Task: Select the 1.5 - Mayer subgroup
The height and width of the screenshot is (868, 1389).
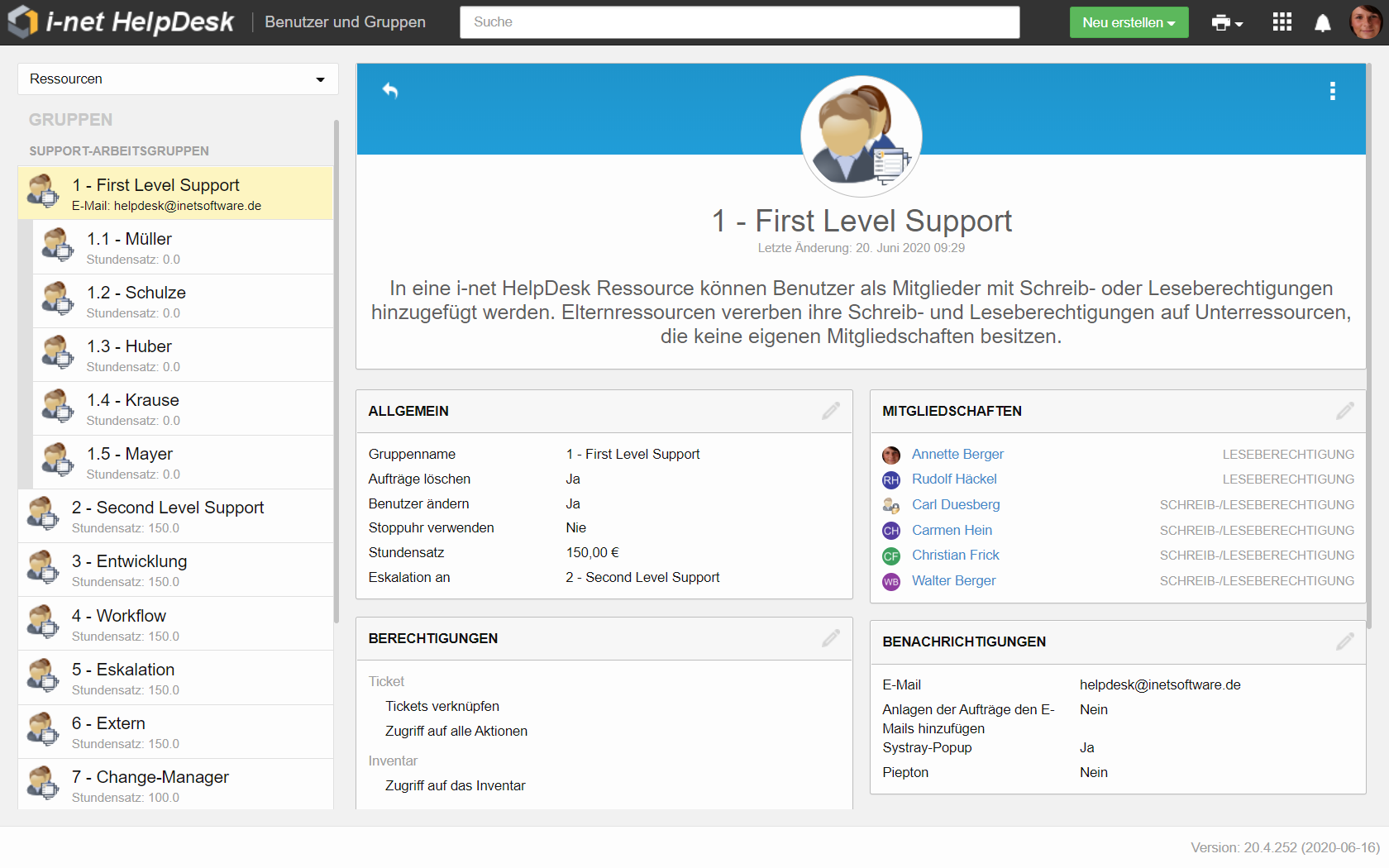Action: (x=183, y=462)
